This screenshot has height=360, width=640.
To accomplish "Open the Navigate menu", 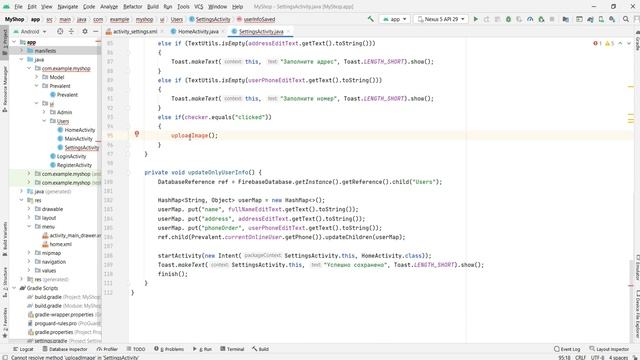I will (x=67, y=7).
